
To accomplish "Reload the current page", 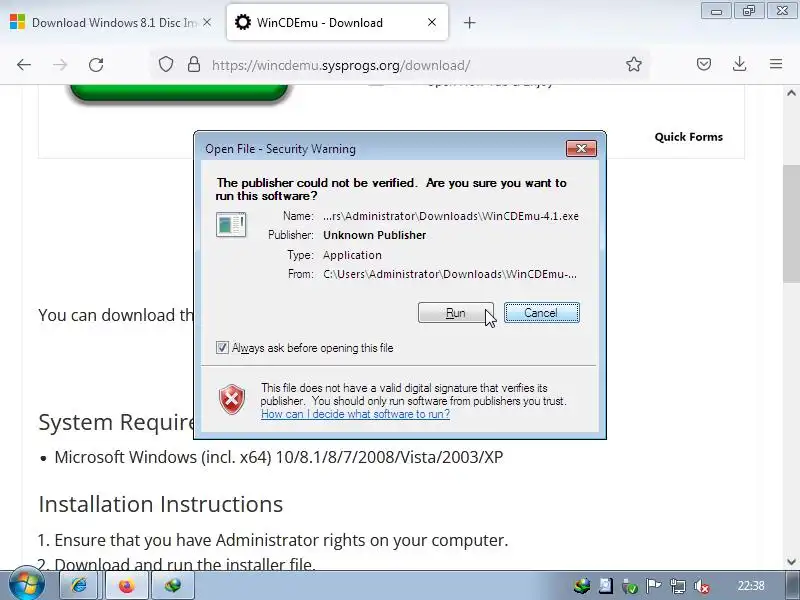I will [96, 65].
